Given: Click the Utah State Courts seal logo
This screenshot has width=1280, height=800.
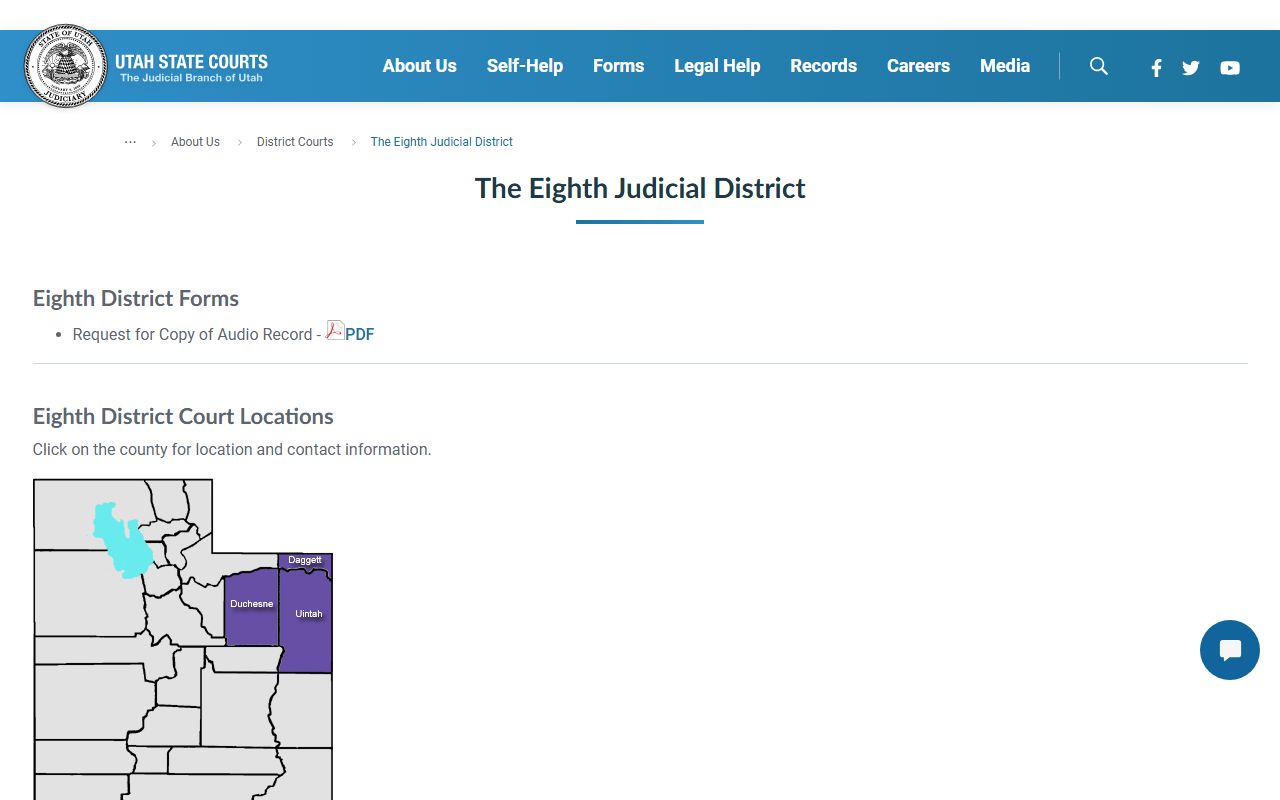Looking at the screenshot, I should [66, 66].
